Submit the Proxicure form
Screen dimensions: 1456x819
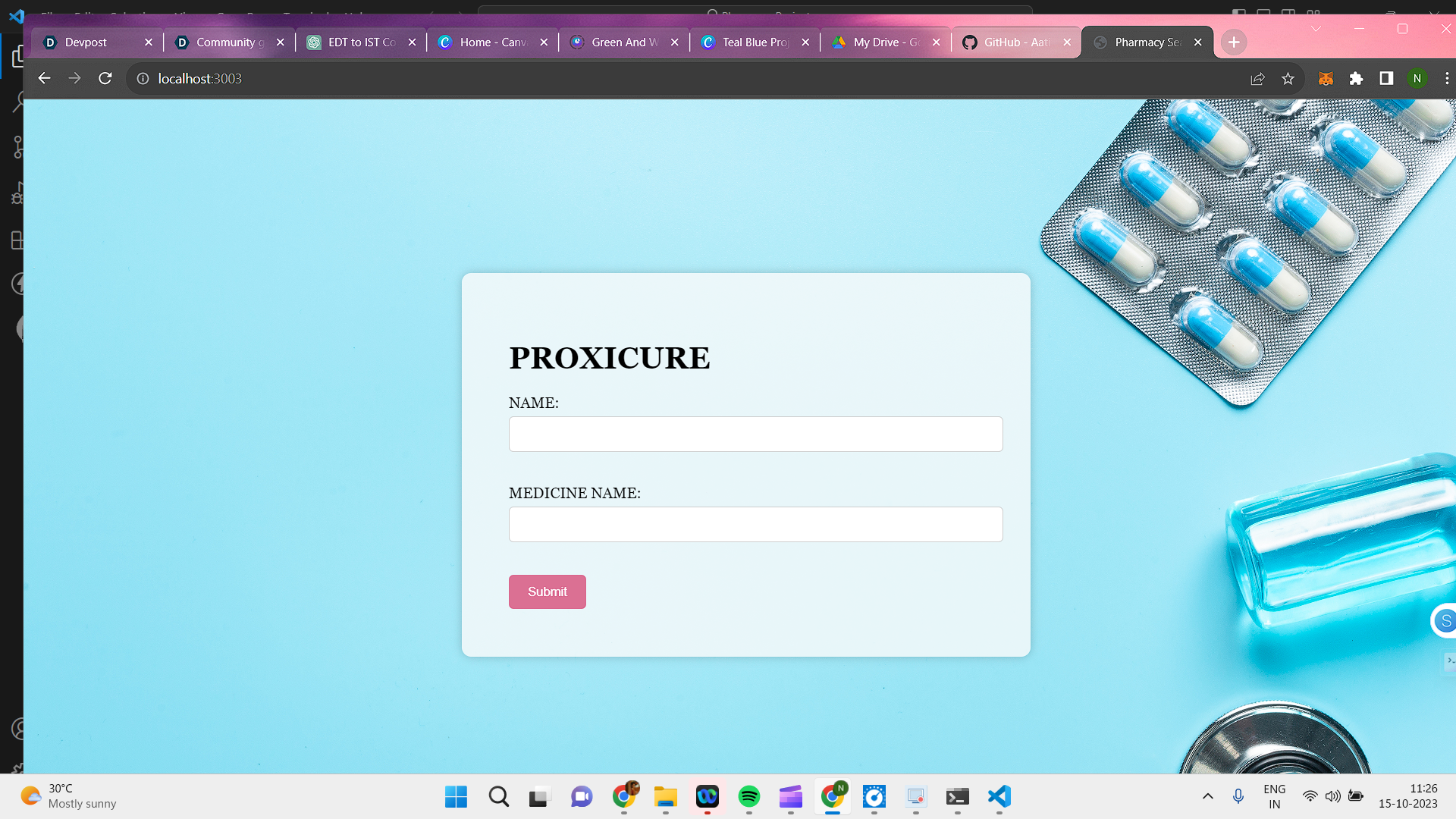[x=547, y=591]
